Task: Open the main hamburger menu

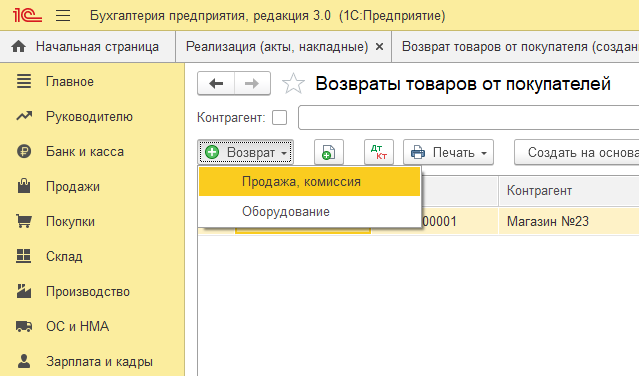Action: click(x=63, y=15)
